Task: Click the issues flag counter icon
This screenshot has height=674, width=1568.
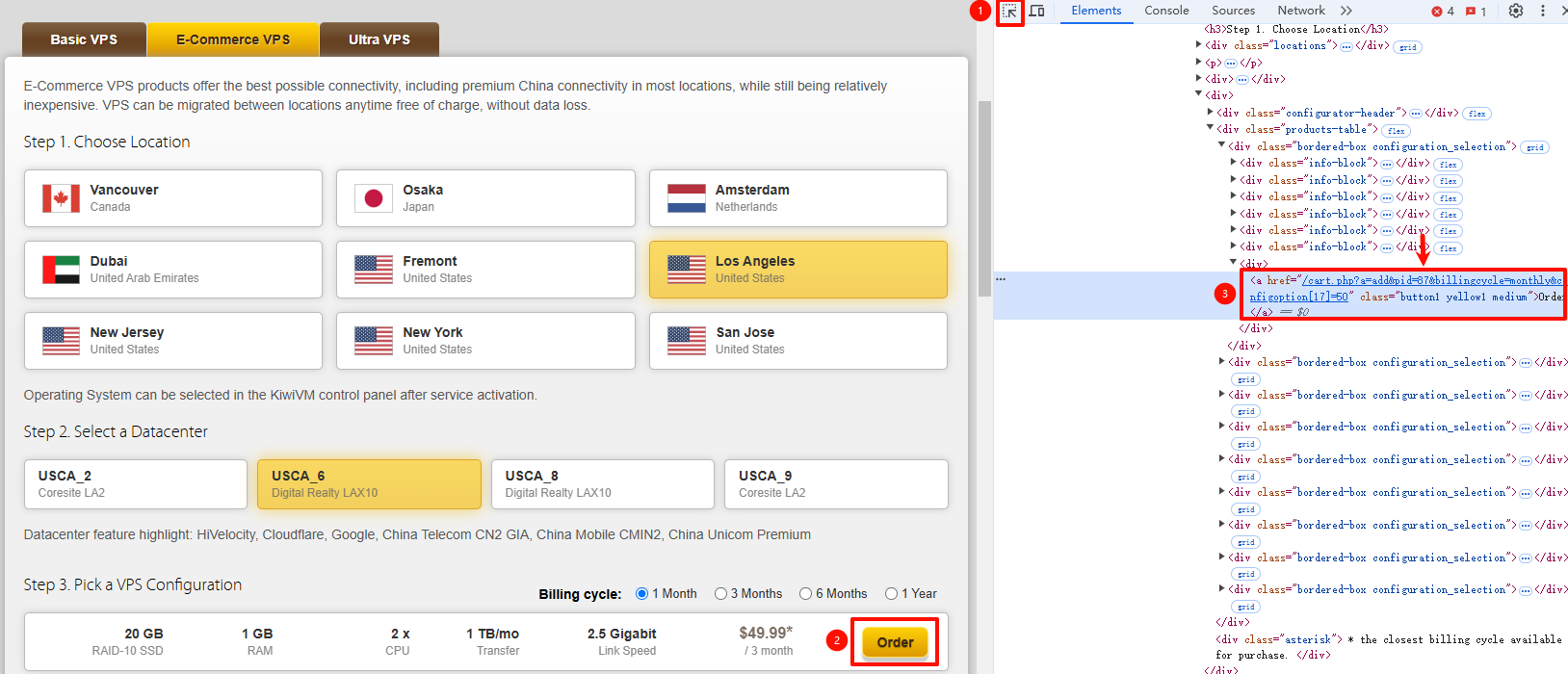Action: point(1476,12)
